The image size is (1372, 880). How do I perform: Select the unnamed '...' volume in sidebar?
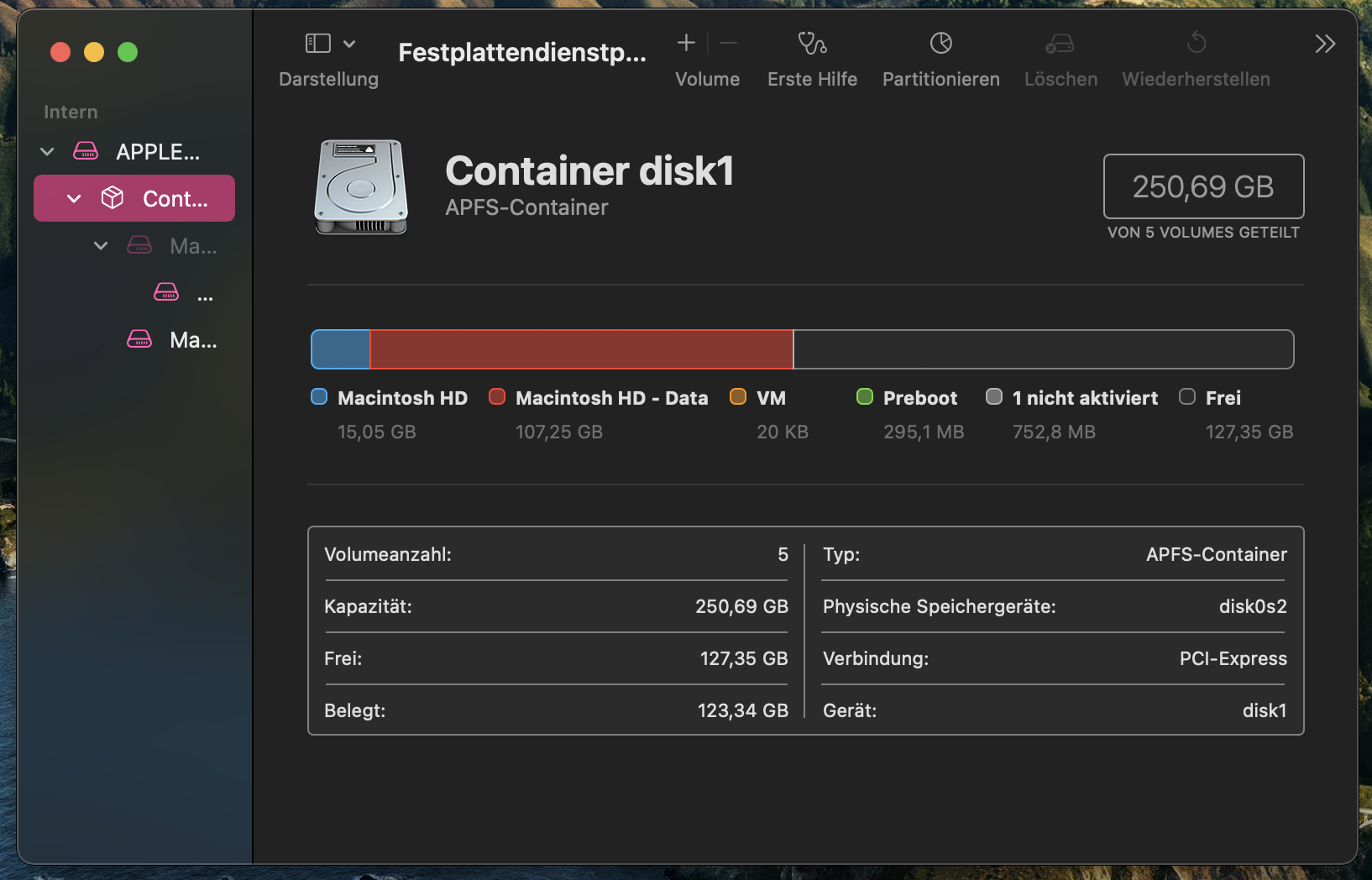204,293
